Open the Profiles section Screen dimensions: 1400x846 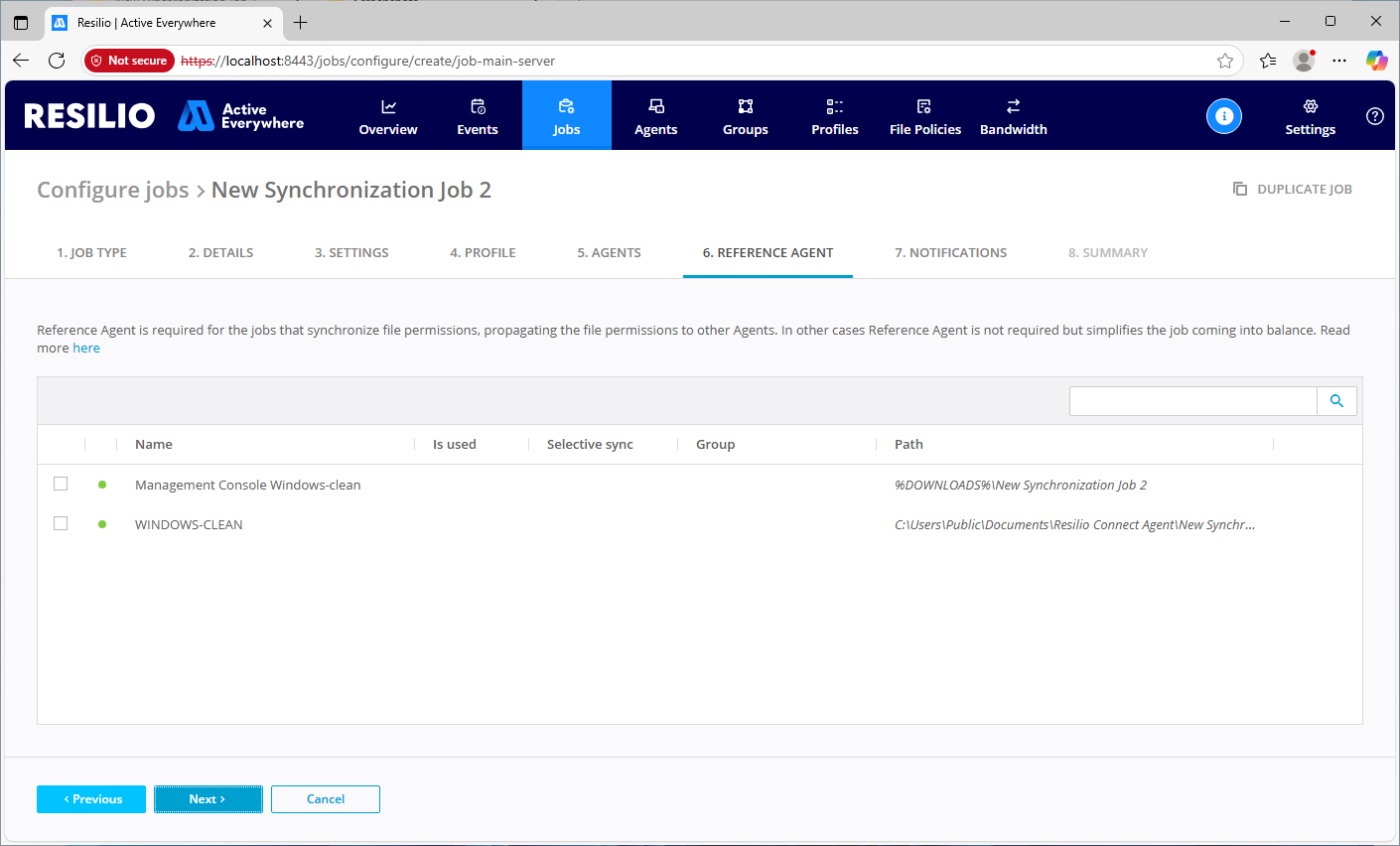[x=834, y=116]
